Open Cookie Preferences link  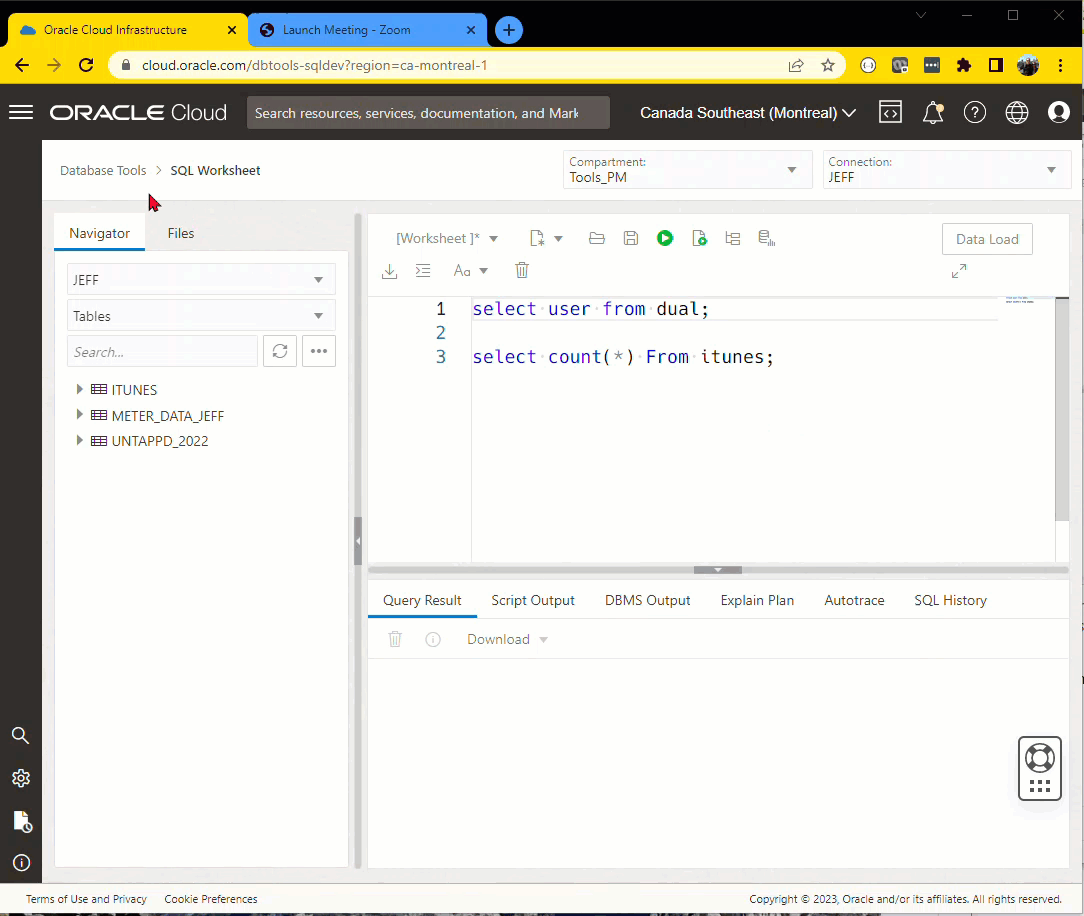[x=211, y=899]
